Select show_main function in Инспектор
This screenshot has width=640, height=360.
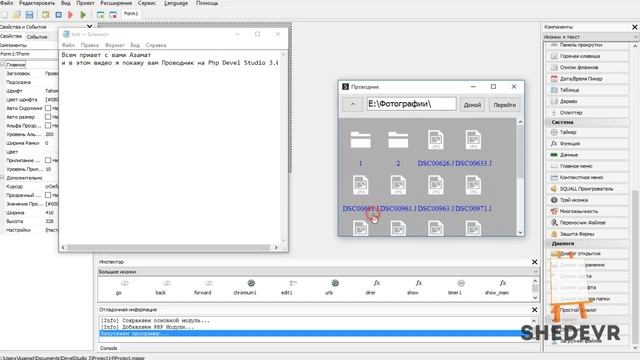pos(497,287)
